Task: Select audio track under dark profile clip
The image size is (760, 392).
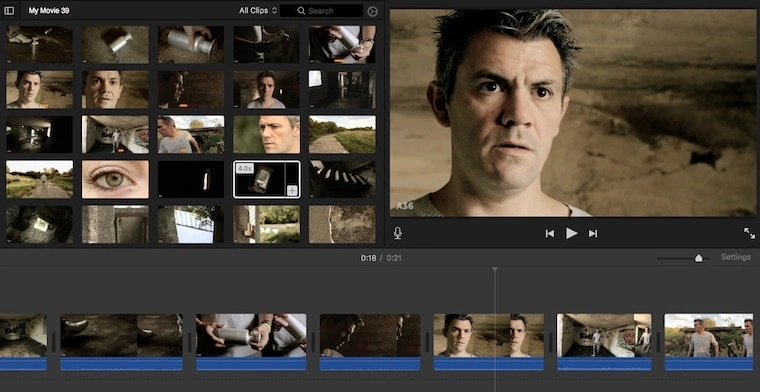Action: point(370,364)
